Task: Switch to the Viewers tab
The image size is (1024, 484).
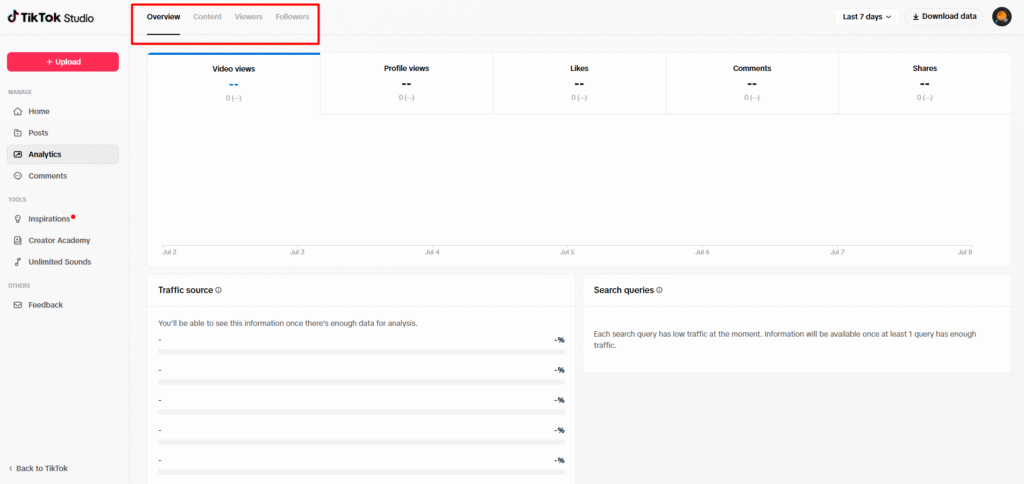Action: point(249,17)
